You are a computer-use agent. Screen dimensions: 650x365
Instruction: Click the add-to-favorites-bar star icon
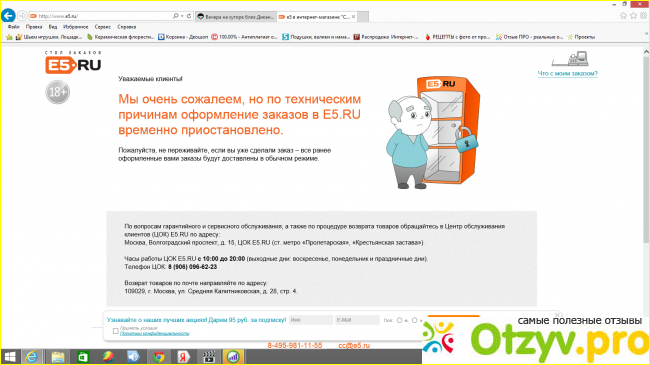[x=10, y=37]
